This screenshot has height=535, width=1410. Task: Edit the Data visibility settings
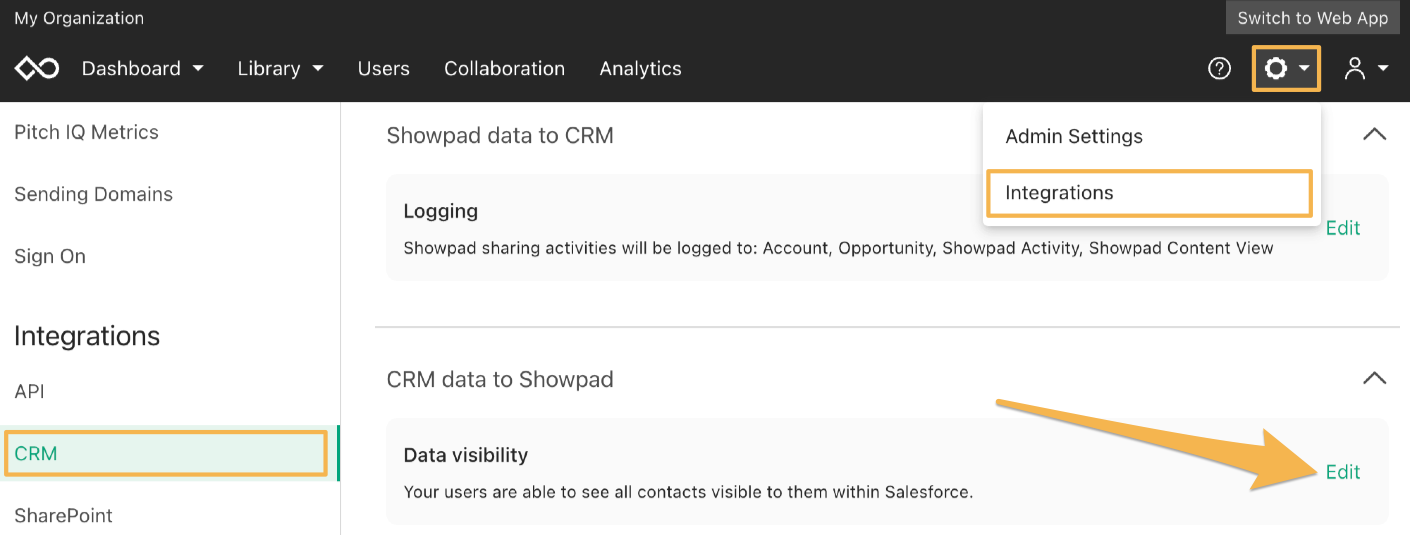tap(1342, 472)
